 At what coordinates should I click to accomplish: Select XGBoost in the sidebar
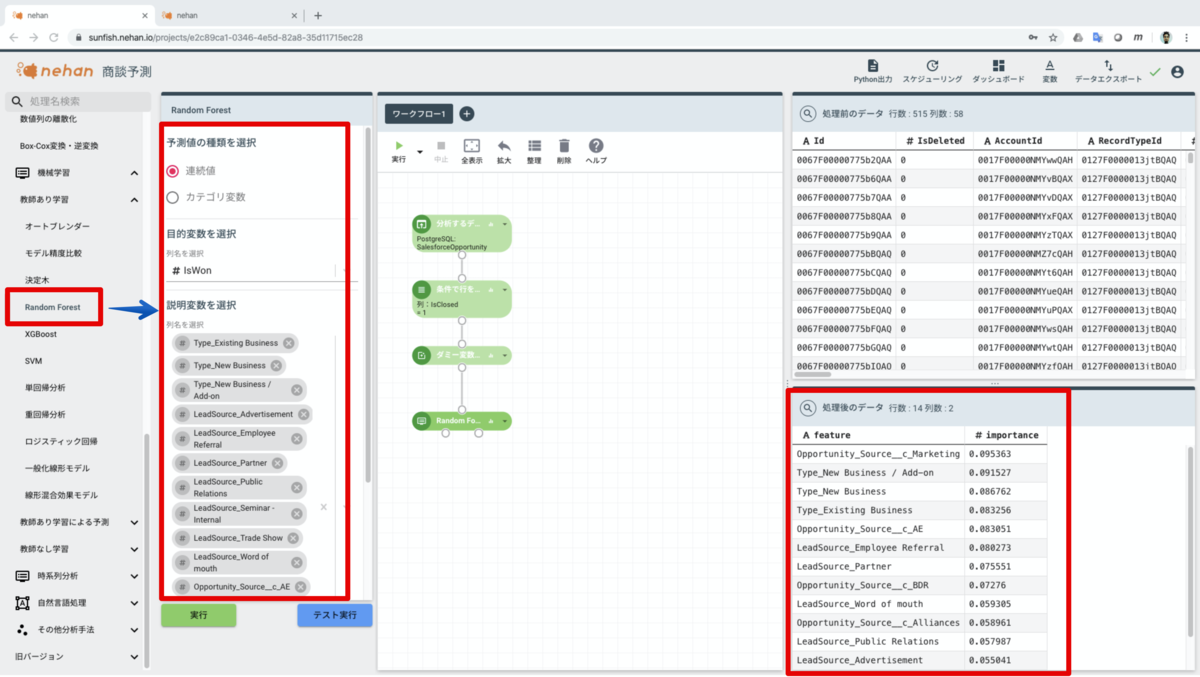pyautogui.click(x=41, y=334)
